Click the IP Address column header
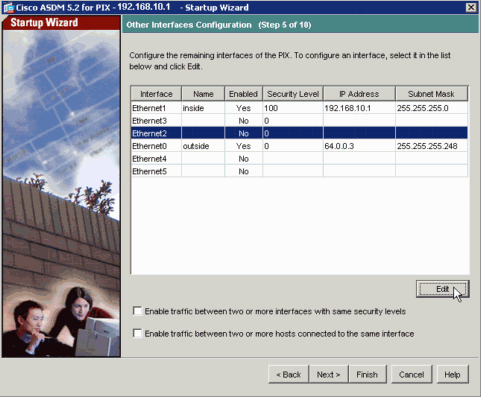Viewport: 481px width, 397px height. (359, 94)
